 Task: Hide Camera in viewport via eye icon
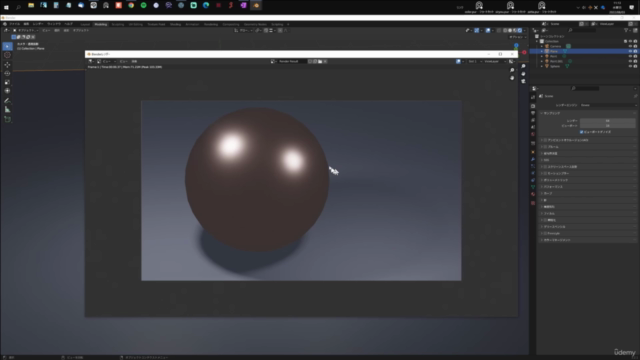pos(630,46)
